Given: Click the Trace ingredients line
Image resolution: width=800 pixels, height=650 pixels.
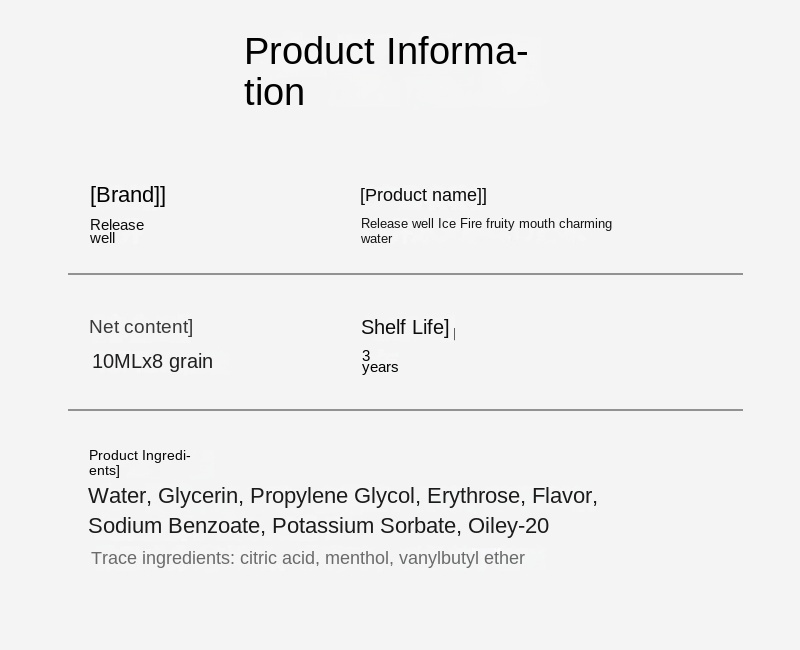Looking at the screenshot, I should click(308, 558).
